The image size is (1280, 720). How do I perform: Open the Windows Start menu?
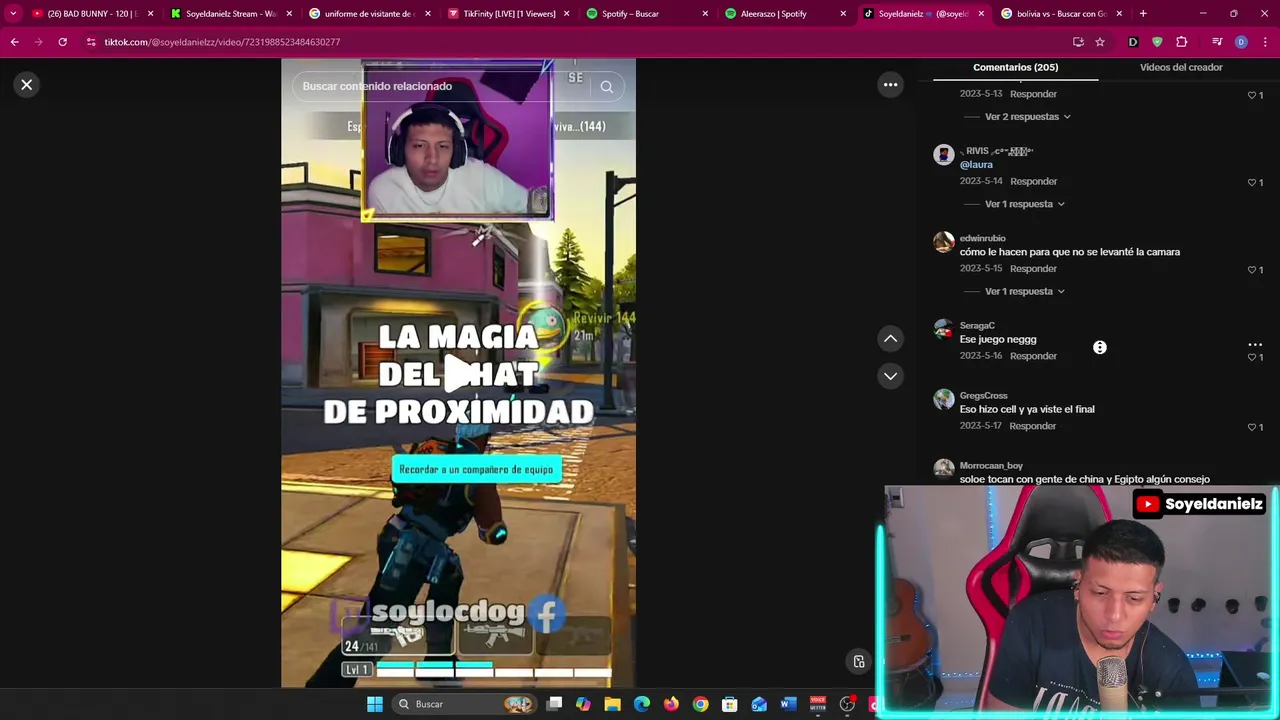click(x=375, y=704)
